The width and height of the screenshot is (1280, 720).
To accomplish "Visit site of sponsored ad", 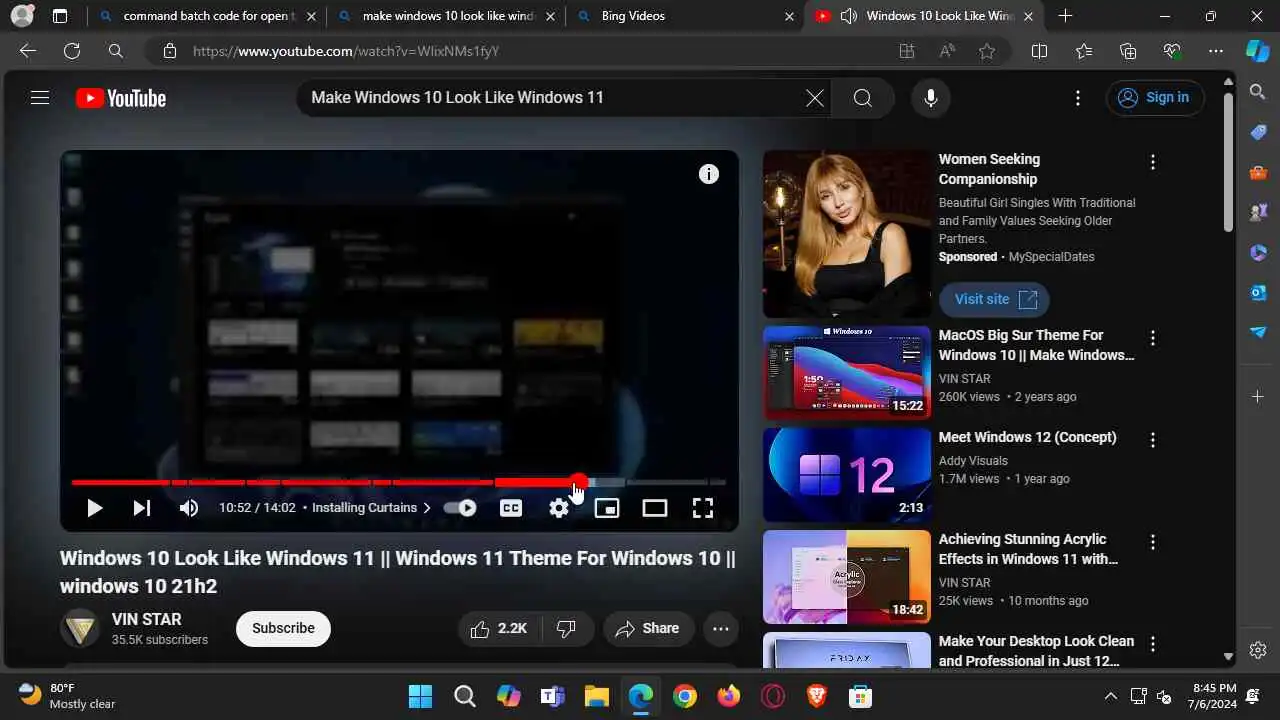I will tap(994, 299).
